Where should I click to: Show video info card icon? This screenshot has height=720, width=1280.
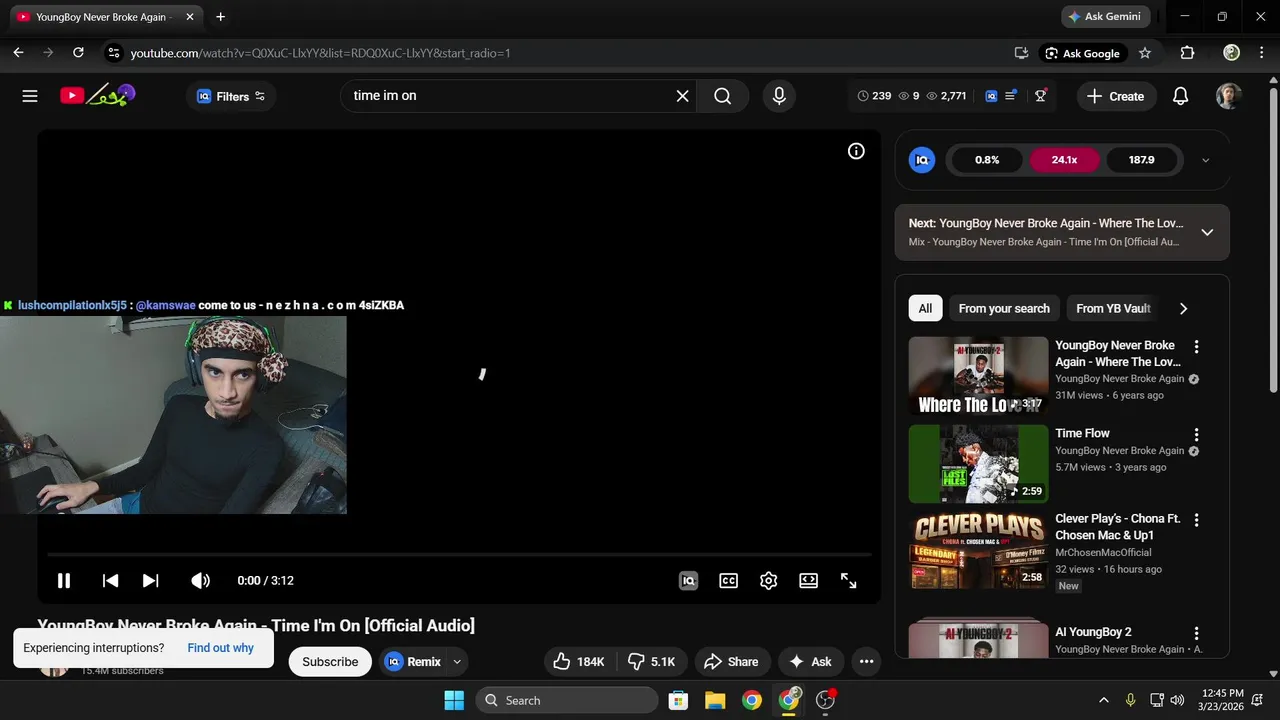856,151
